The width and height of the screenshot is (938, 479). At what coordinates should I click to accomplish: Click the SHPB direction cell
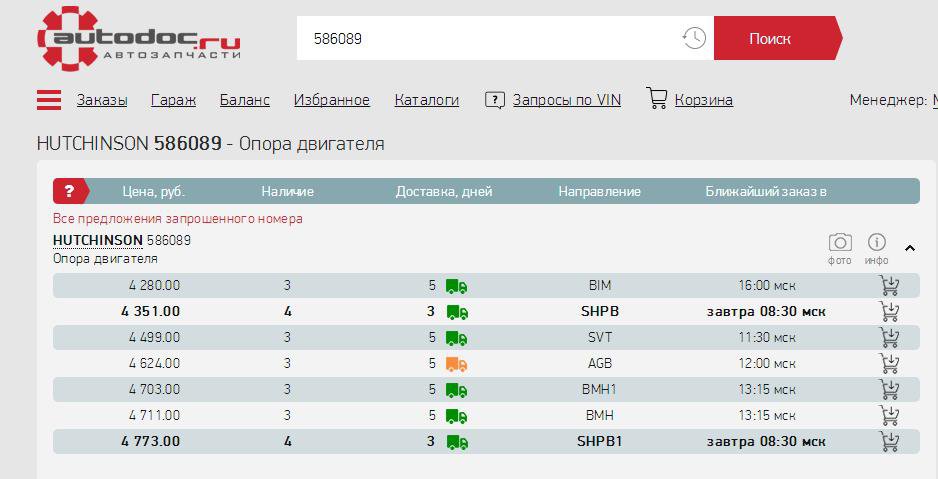(x=600, y=312)
